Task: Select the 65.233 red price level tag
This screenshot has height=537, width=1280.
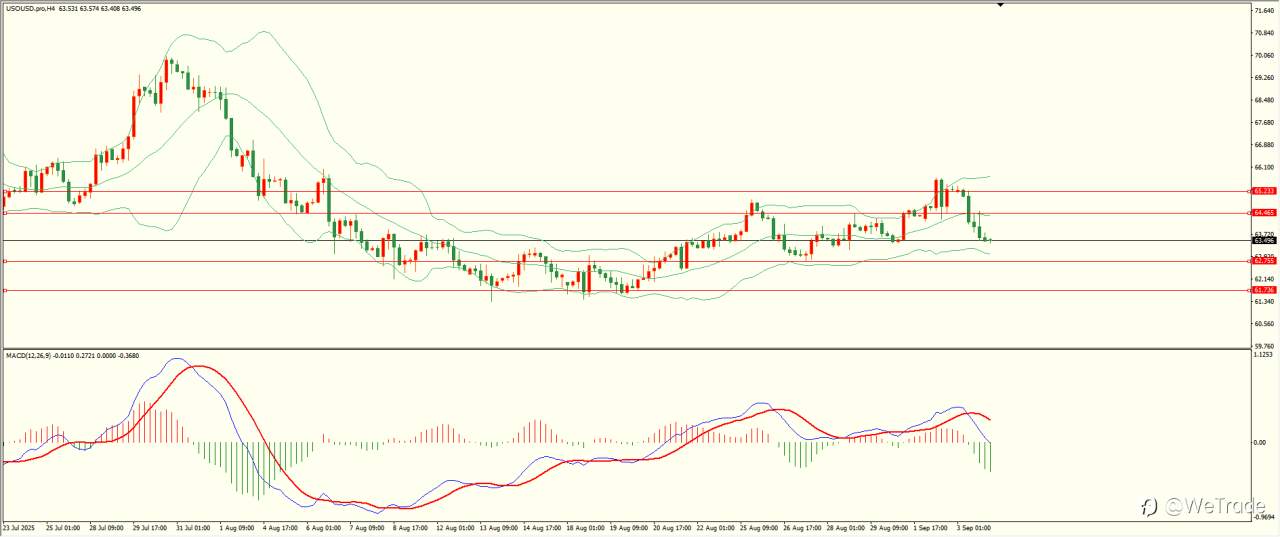Action: tap(1264, 190)
